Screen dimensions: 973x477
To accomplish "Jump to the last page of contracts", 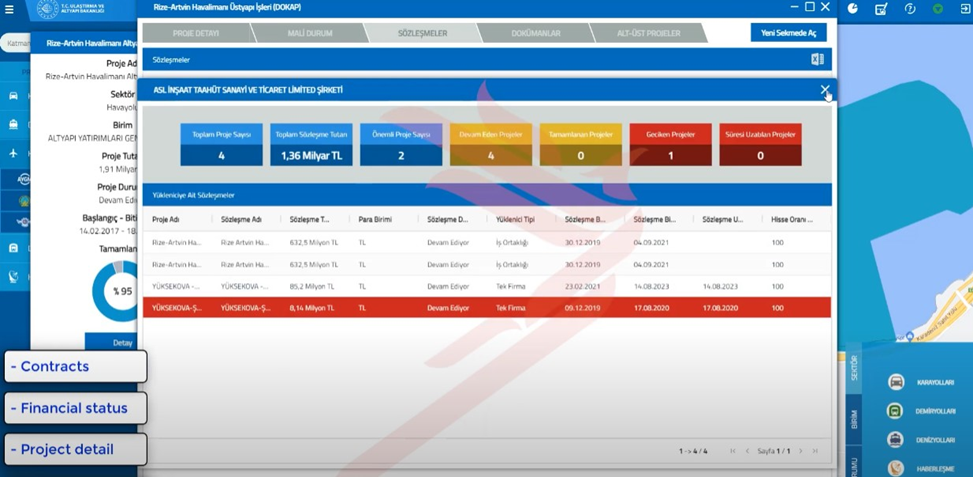I will point(815,451).
